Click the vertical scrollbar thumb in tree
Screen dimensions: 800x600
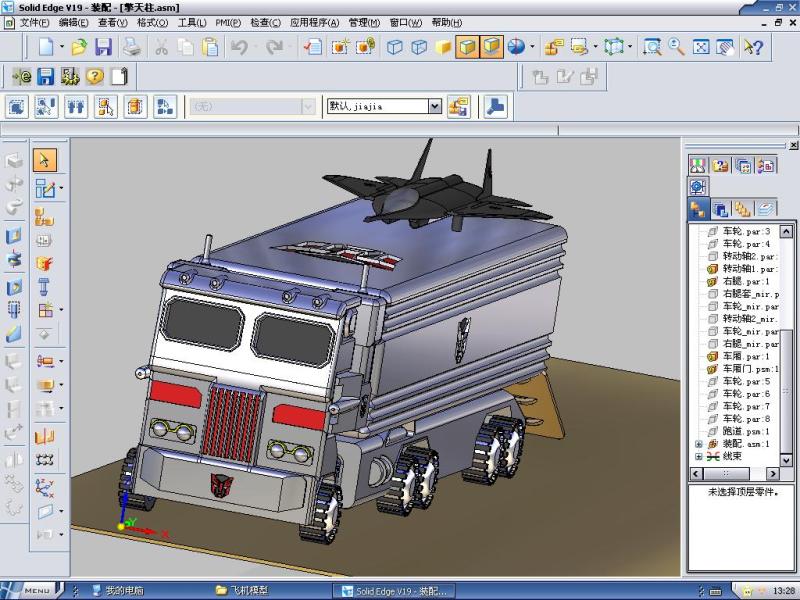pos(786,390)
